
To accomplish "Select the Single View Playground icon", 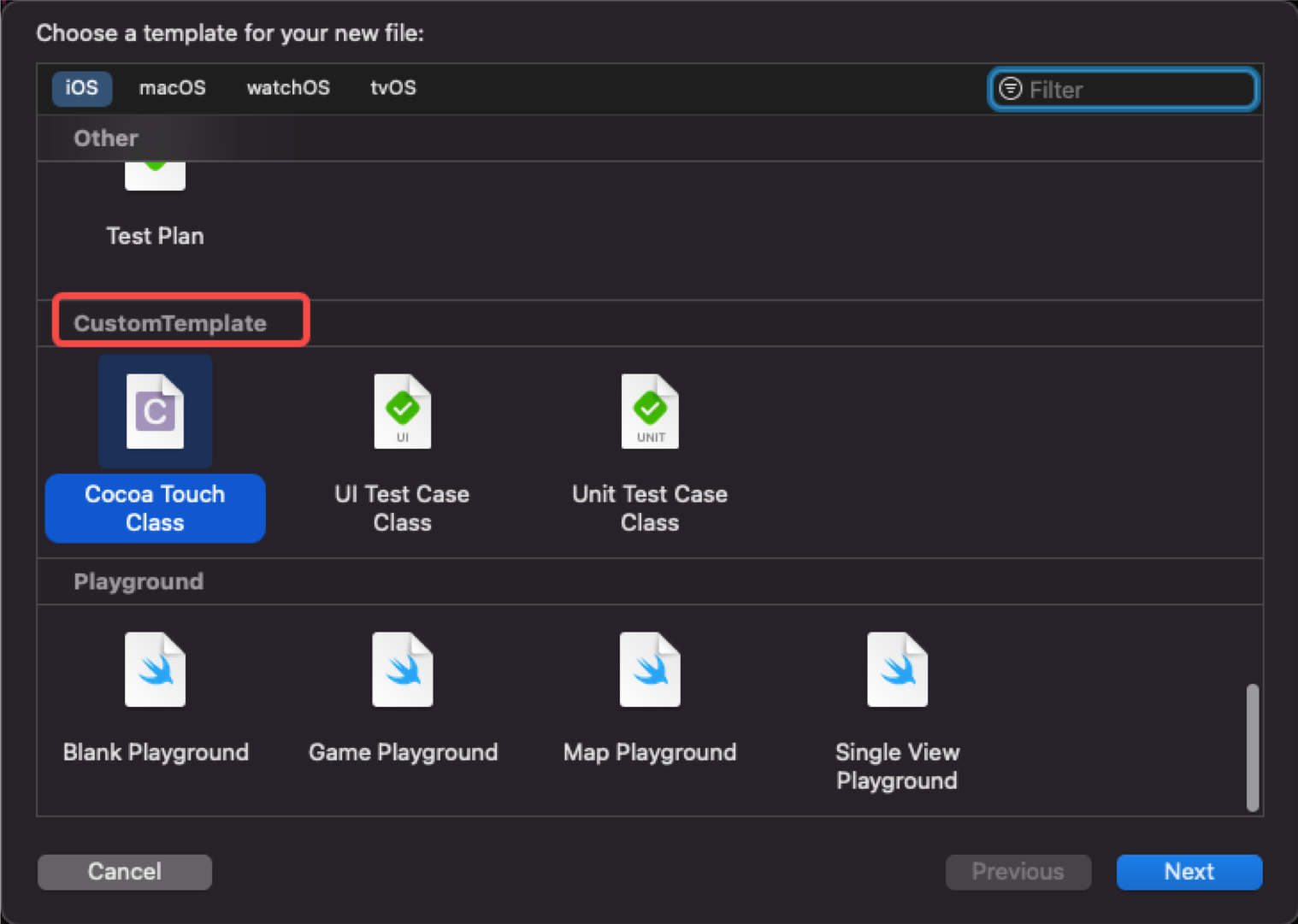I will [897, 669].
